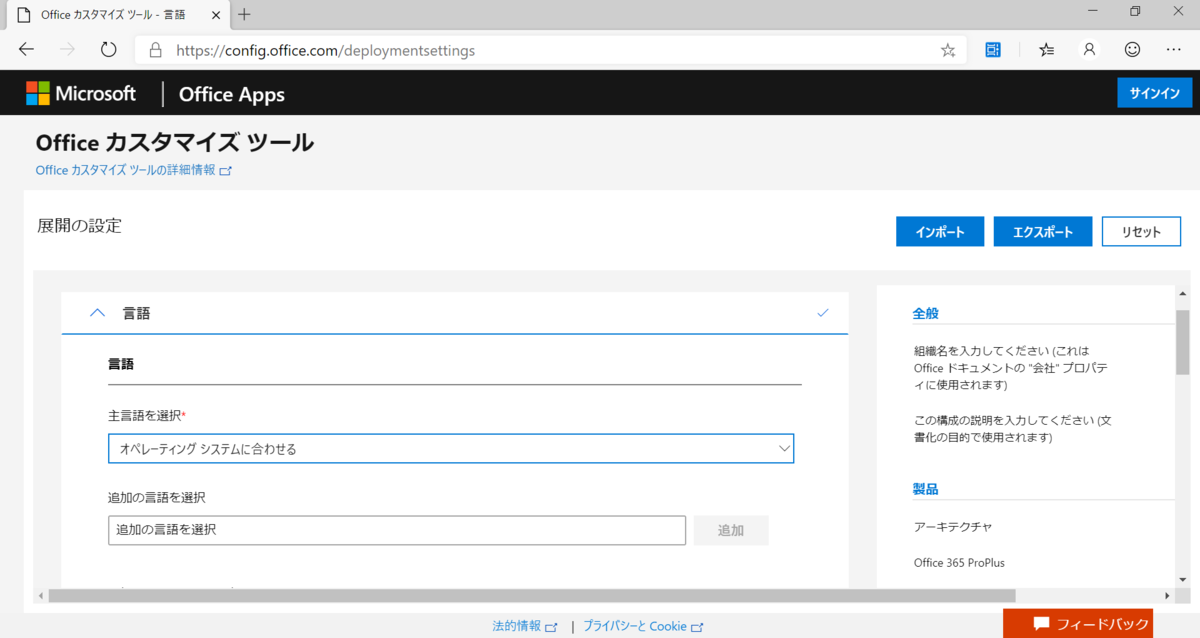The width and height of the screenshot is (1200, 638).
Task: Open the browser profile icon
Action: 1090,49
